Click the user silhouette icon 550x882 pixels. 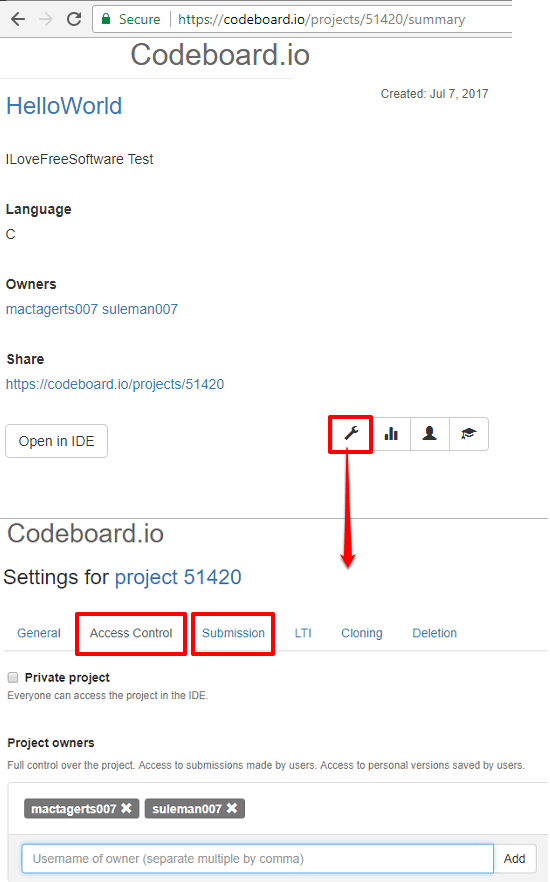tap(430, 434)
